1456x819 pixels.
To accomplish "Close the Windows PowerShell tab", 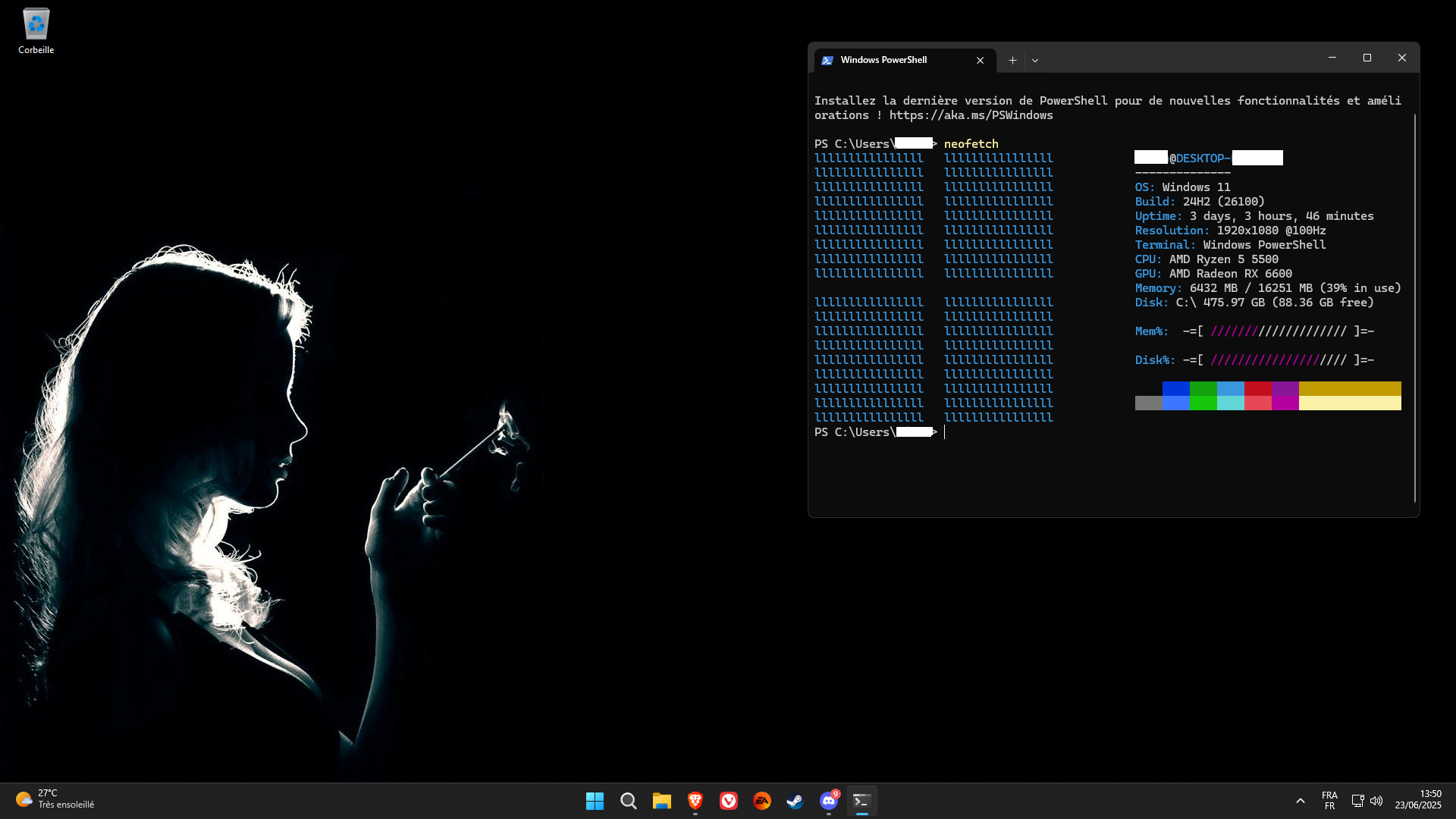I will 980,61.
